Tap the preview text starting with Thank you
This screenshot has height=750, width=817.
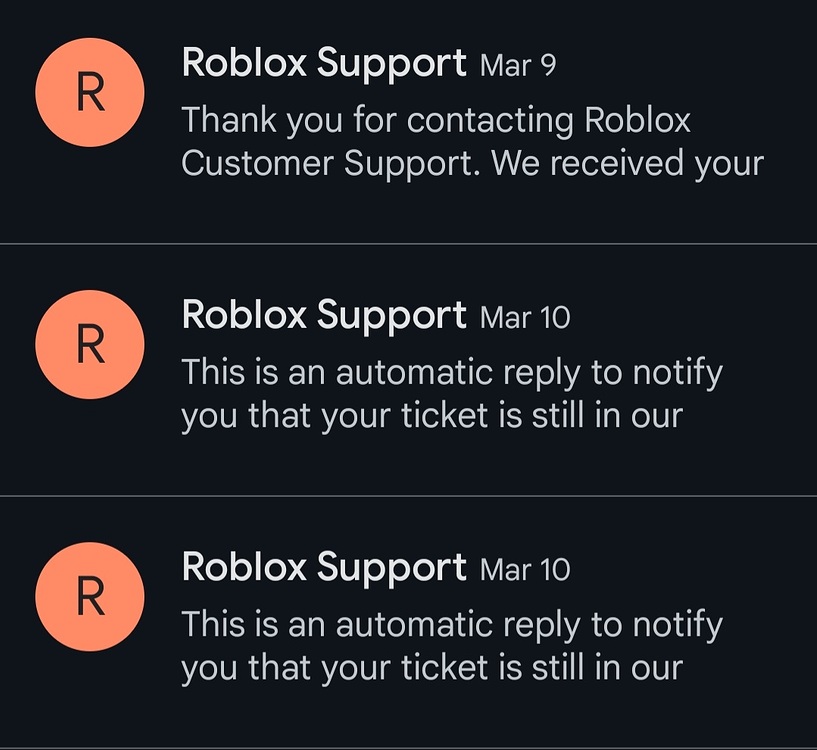pos(435,140)
